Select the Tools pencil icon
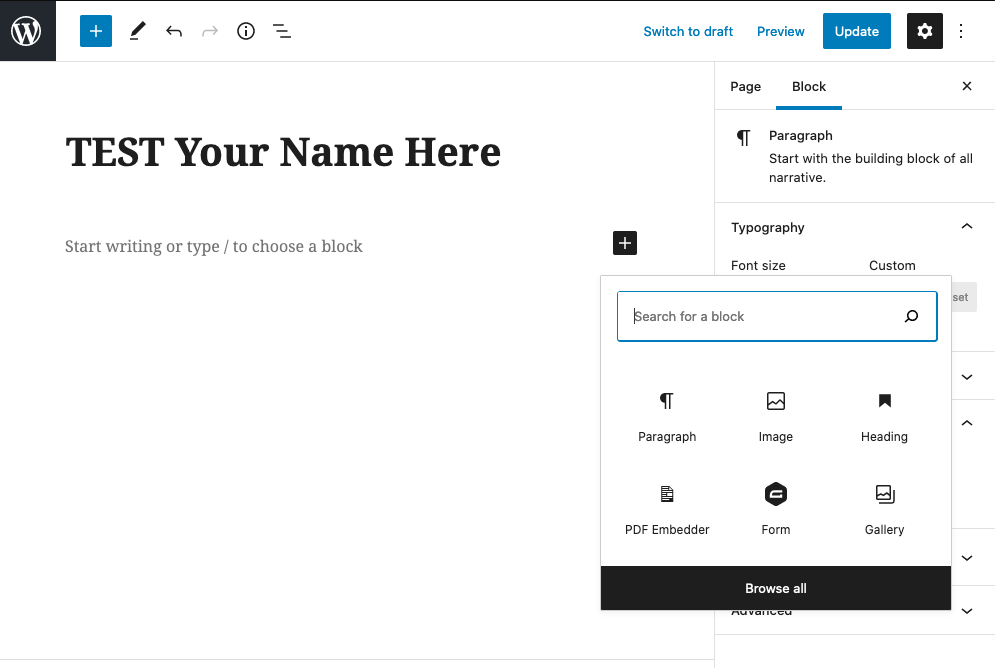 coord(138,31)
